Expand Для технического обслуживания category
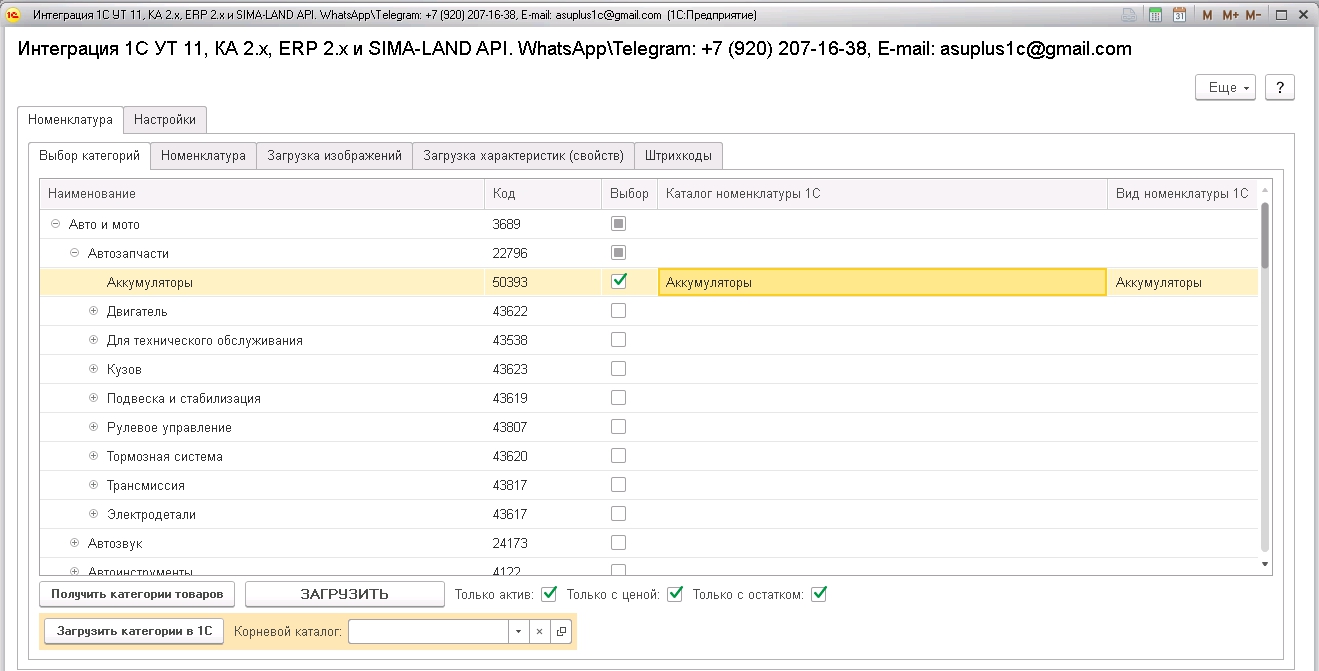The width and height of the screenshot is (1319, 671). click(x=94, y=341)
